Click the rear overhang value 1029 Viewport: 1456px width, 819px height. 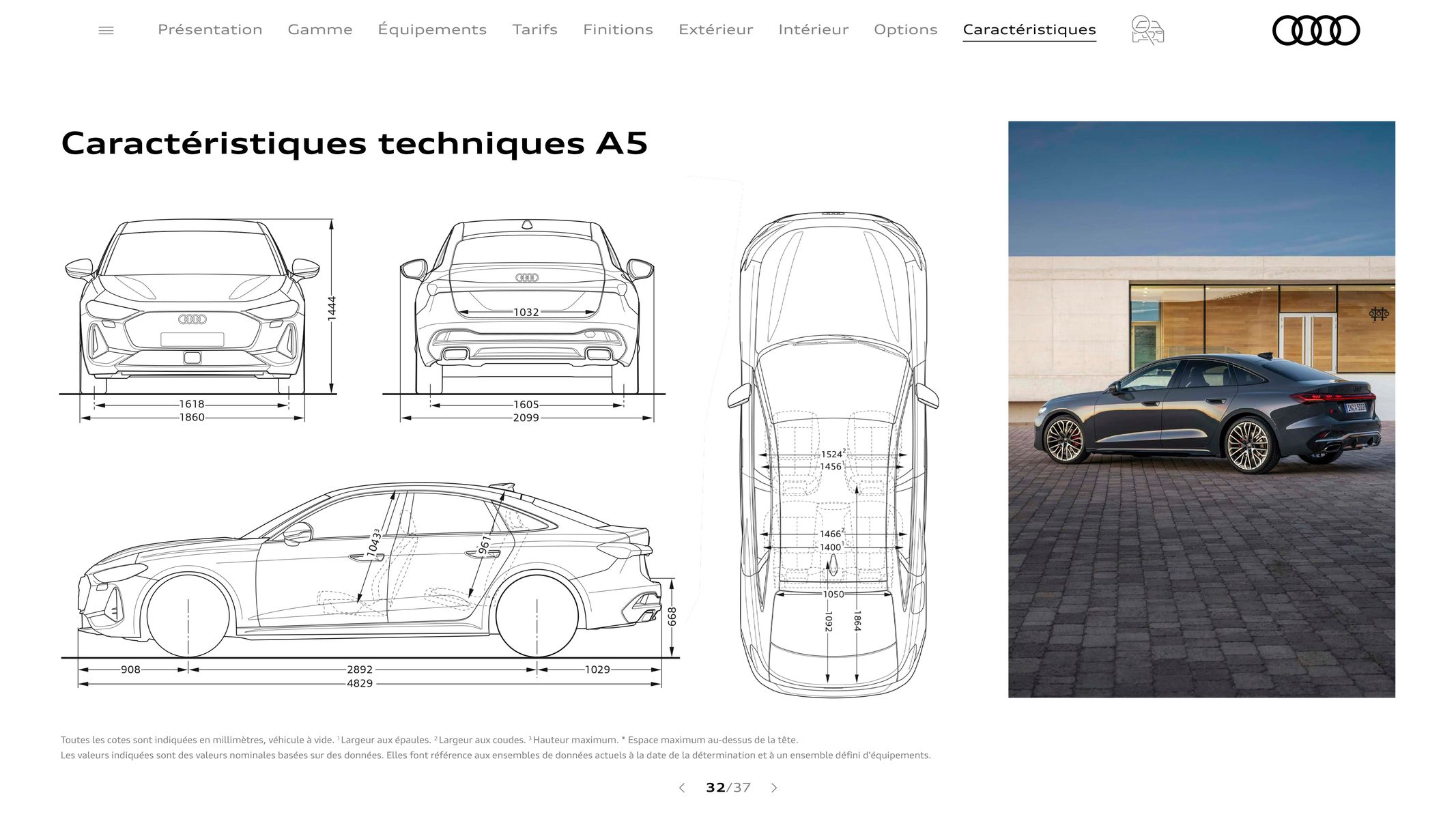click(x=597, y=670)
